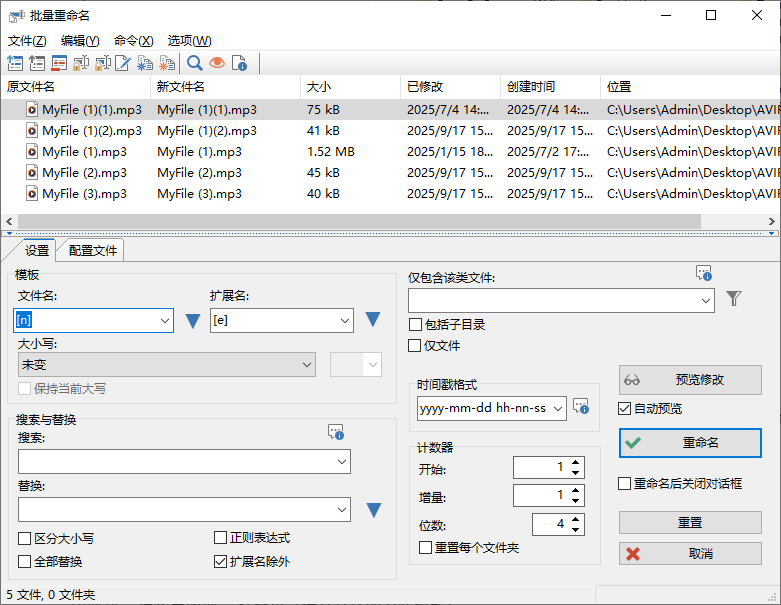Open the 选项(W) menu

coord(190,41)
